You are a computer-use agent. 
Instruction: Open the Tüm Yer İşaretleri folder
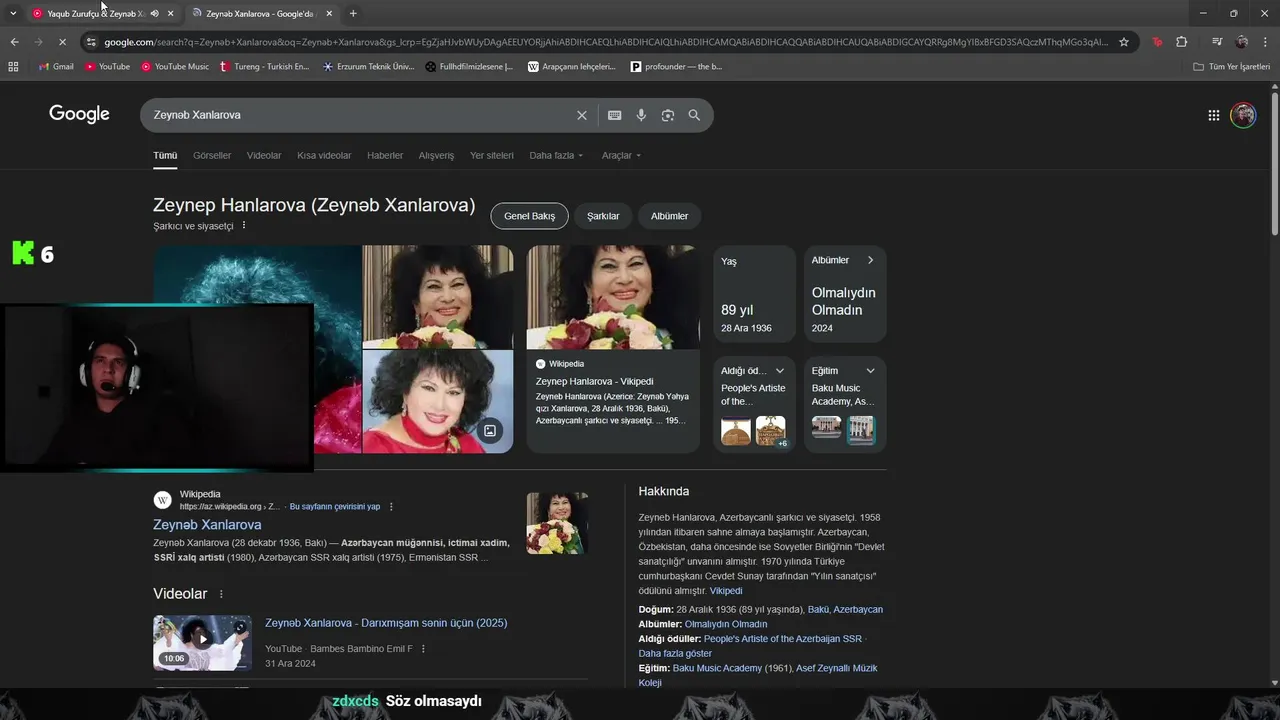[x=1232, y=67]
